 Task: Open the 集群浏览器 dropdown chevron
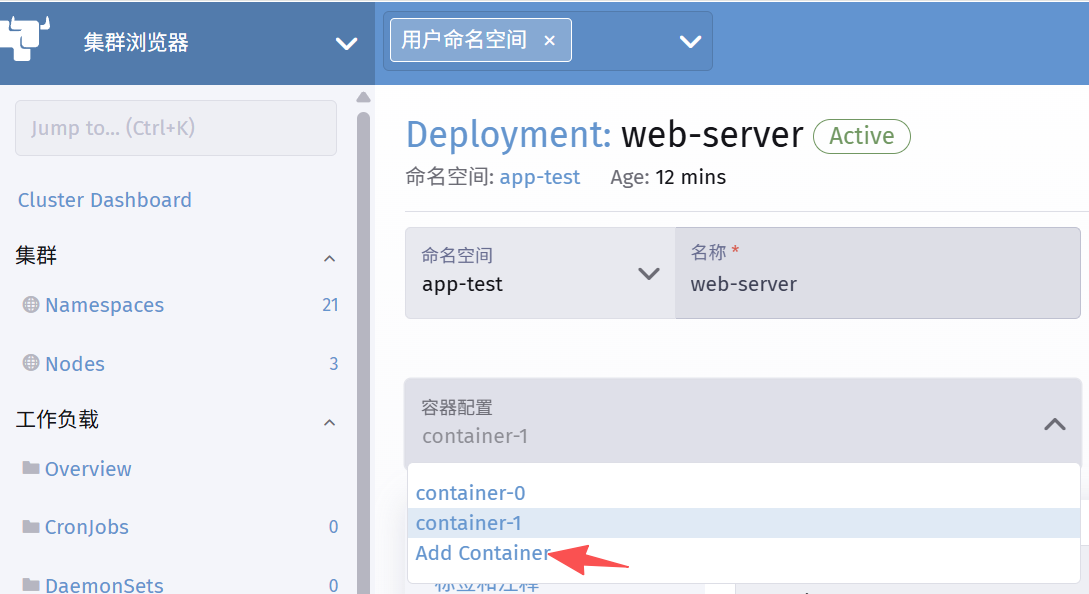coord(347,43)
